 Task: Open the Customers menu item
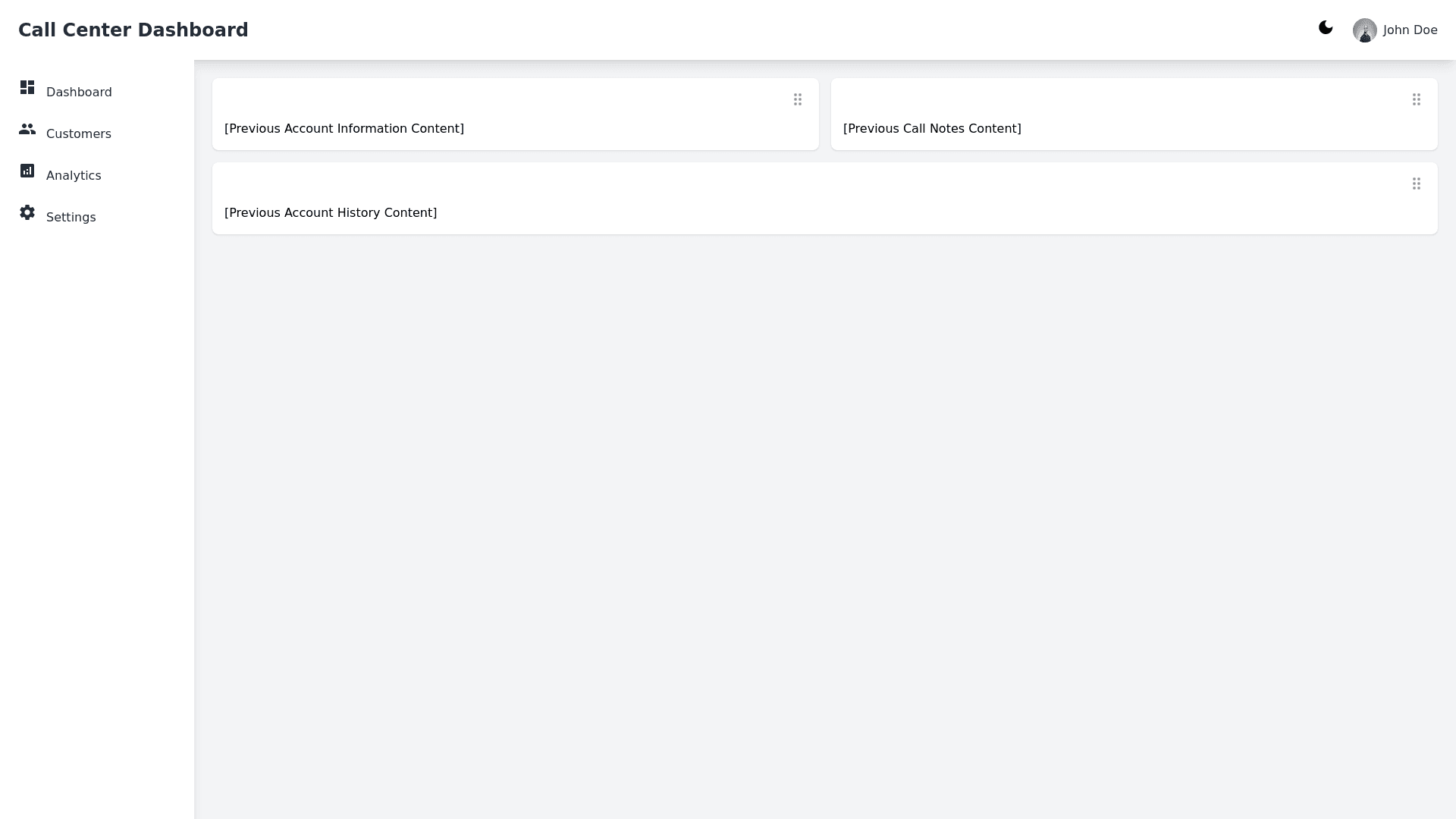pos(79,134)
